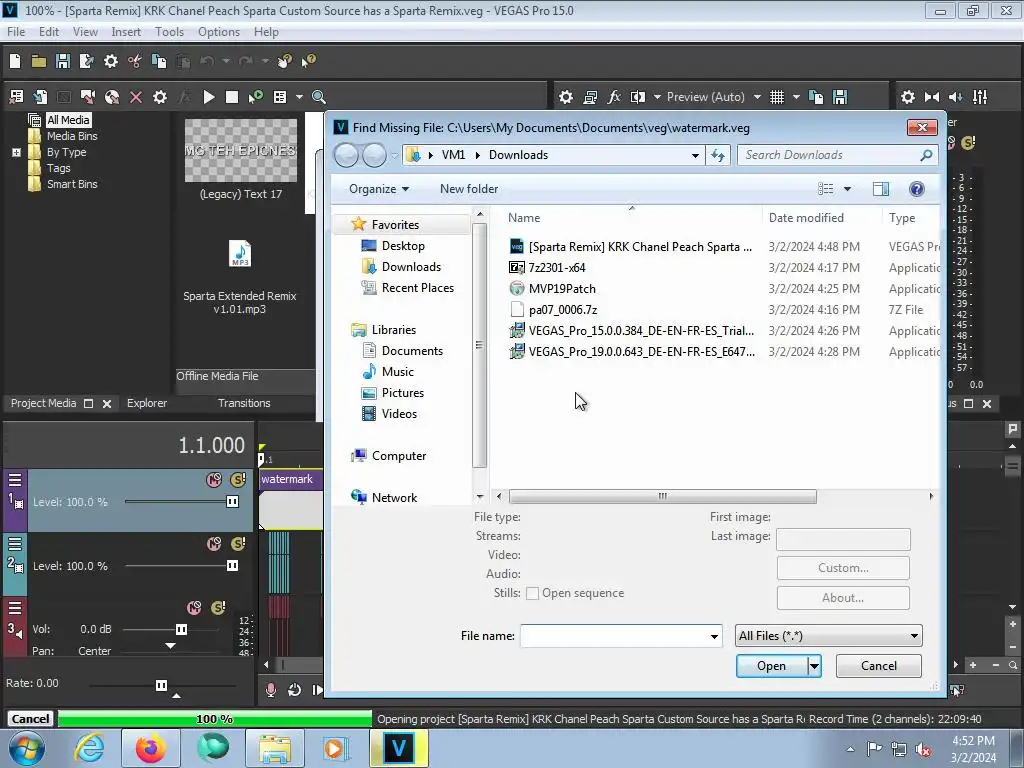
Task: Remove selected media with red X icon
Action: tap(136, 97)
